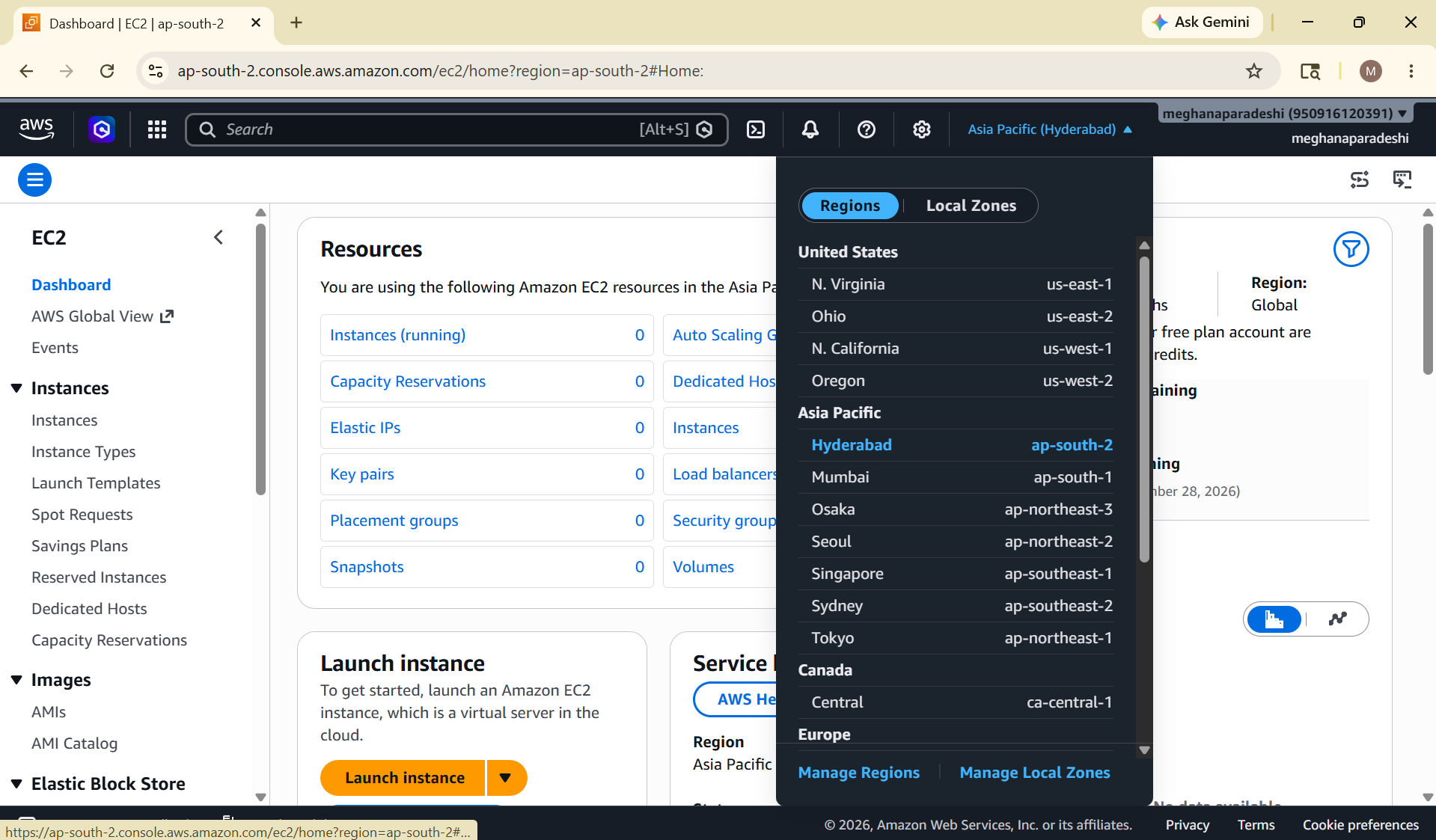Open Cookie preferences in footer
The width and height of the screenshot is (1436, 840).
coord(1360,824)
